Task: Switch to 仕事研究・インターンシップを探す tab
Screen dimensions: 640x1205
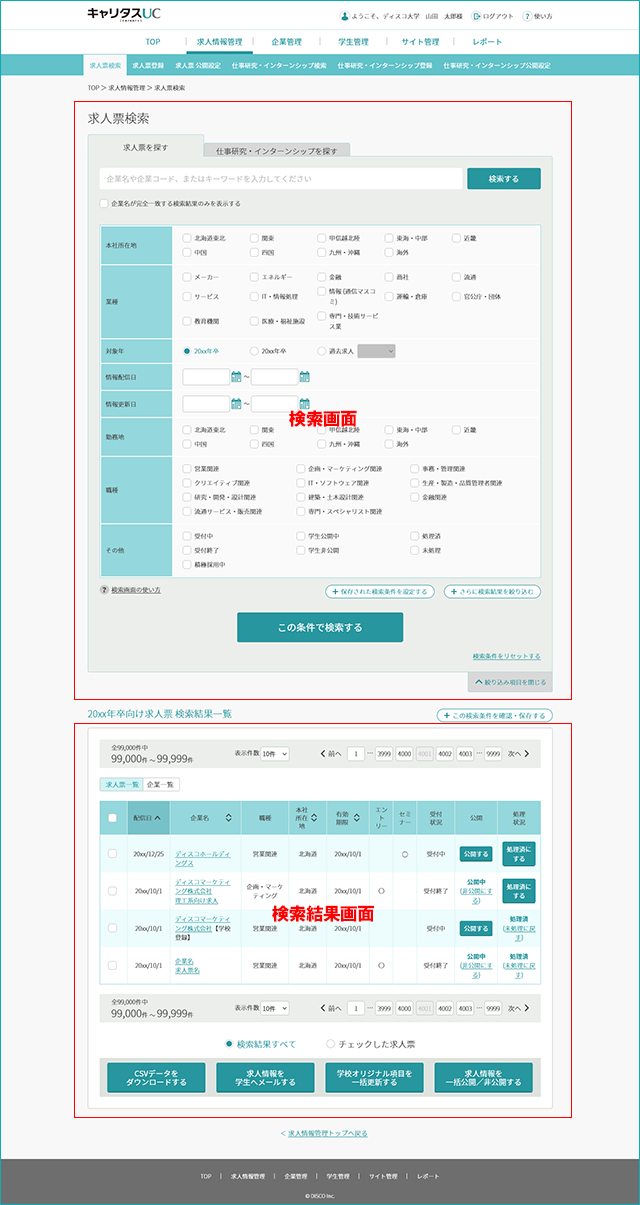Action: click(277, 150)
